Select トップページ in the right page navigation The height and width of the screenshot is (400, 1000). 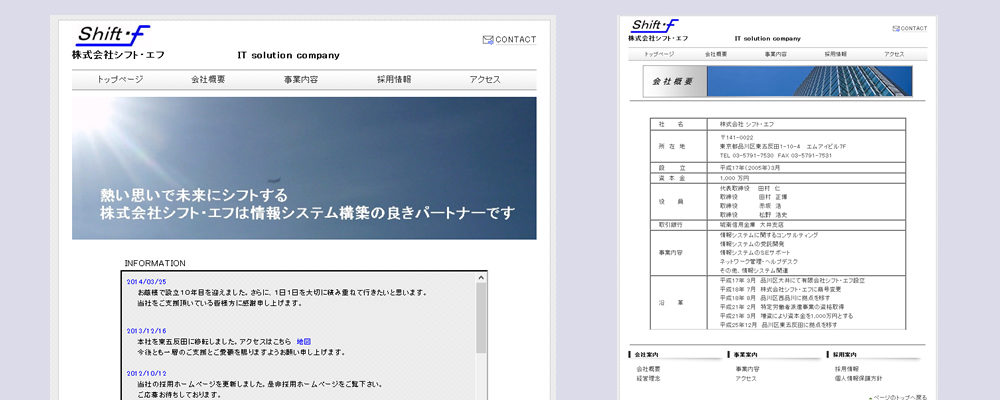pyautogui.click(x=659, y=54)
